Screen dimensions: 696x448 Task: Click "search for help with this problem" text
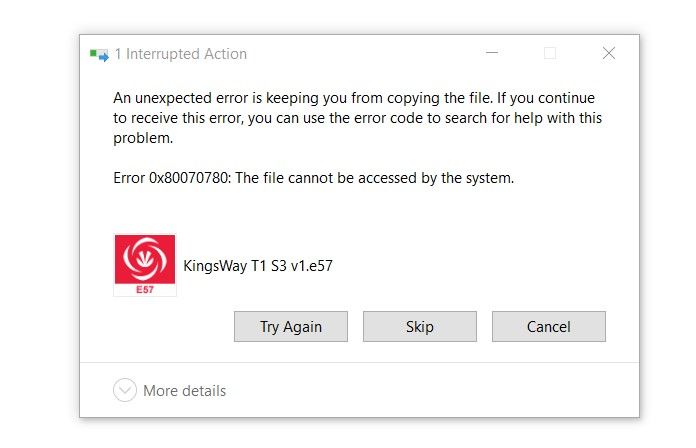coord(500,117)
